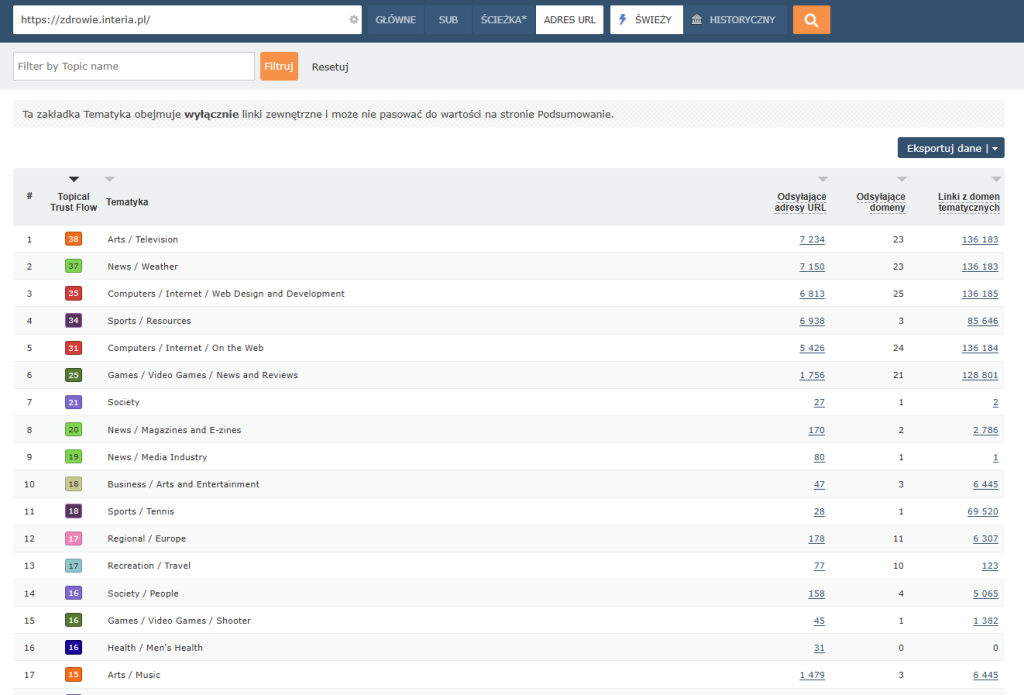This screenshot has height=695, width=1024.
Task: Select the ADRES URL scope tab
Action: click(x=569, y=20)
